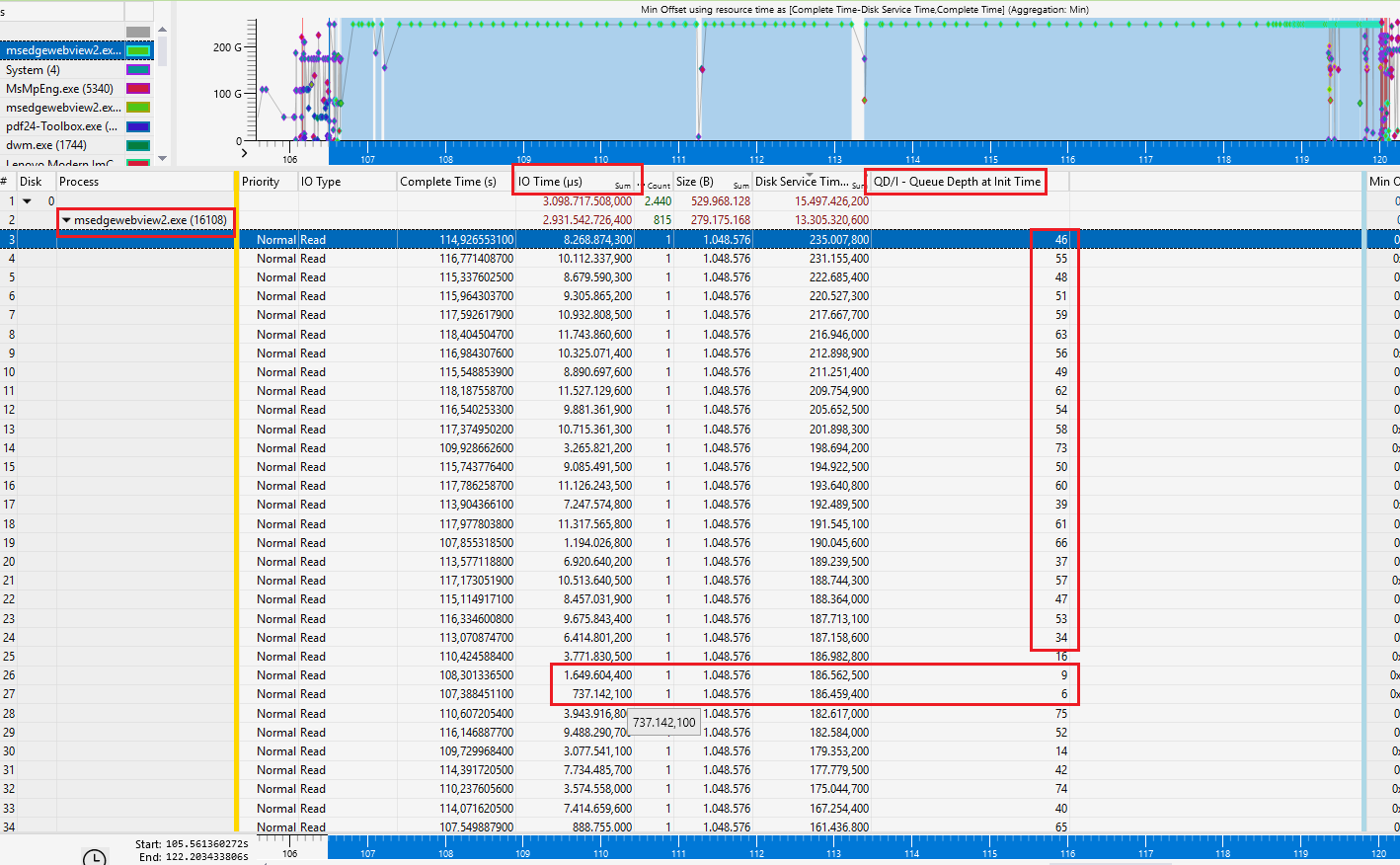Sort by the # column header

[4, 182]
